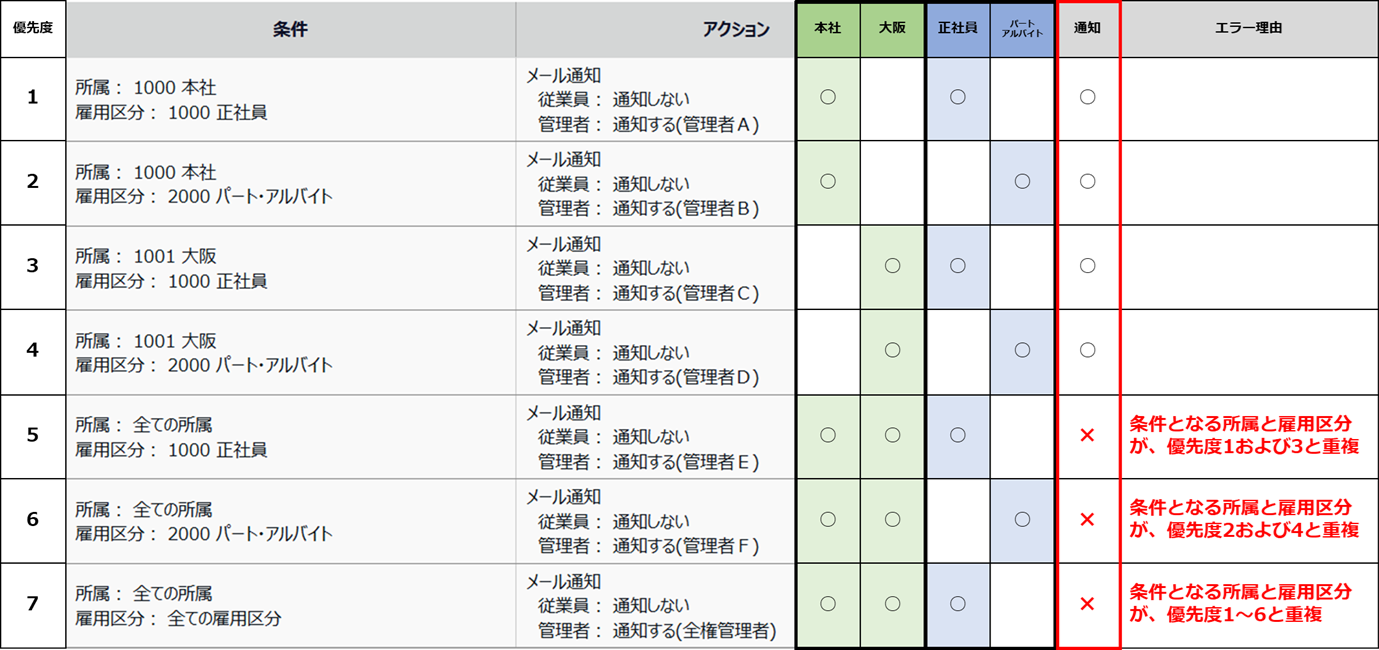The height and width of the screenshot is (650, 1379).
Task: Click the red × mark in priority 7 row
Action: click(x=1088, y=604)
